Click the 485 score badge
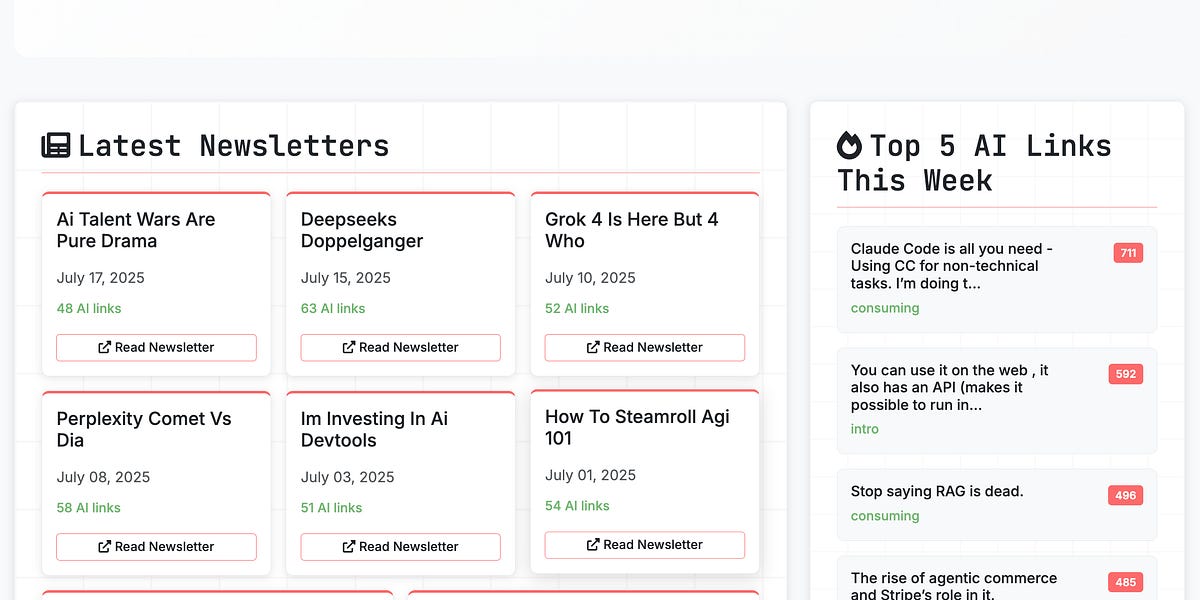 click(1126, 582)
